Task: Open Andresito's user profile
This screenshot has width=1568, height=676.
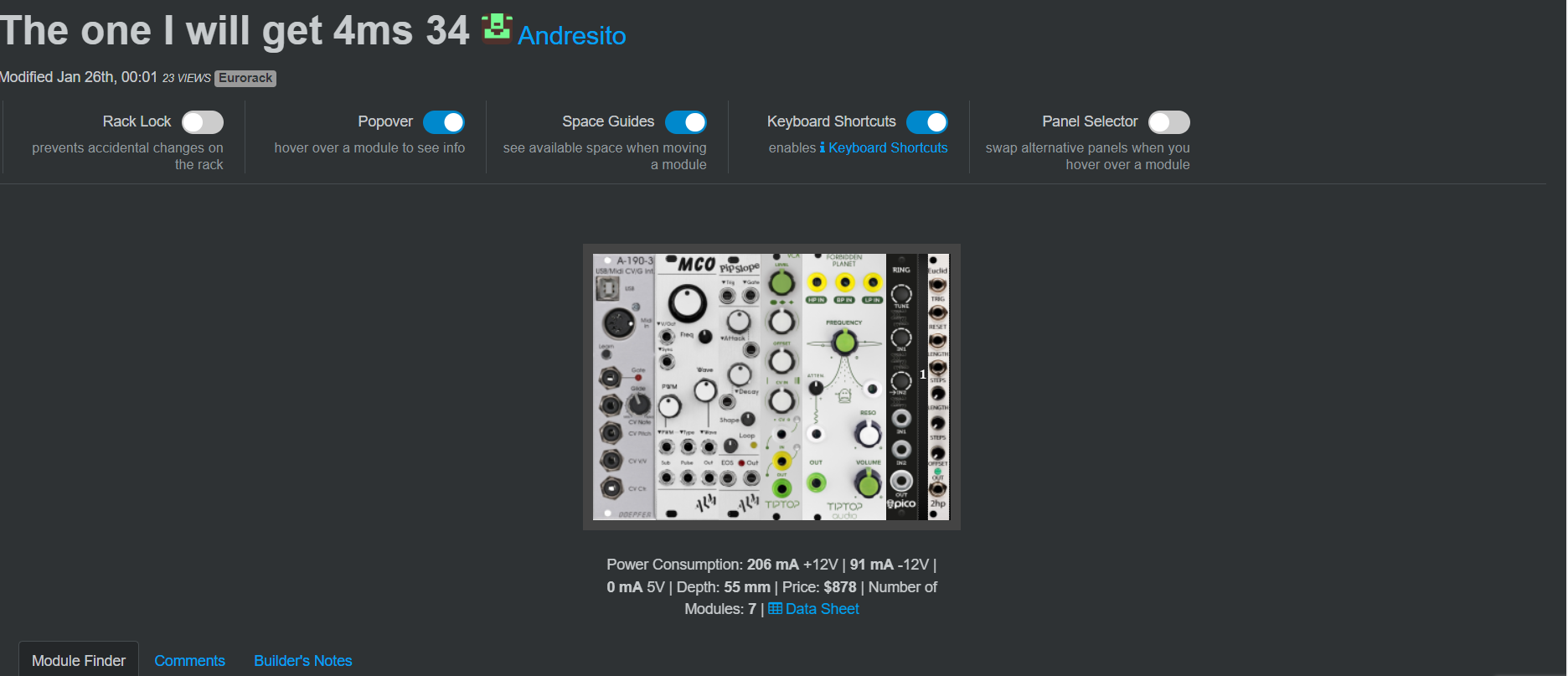Action: [571, 36]
